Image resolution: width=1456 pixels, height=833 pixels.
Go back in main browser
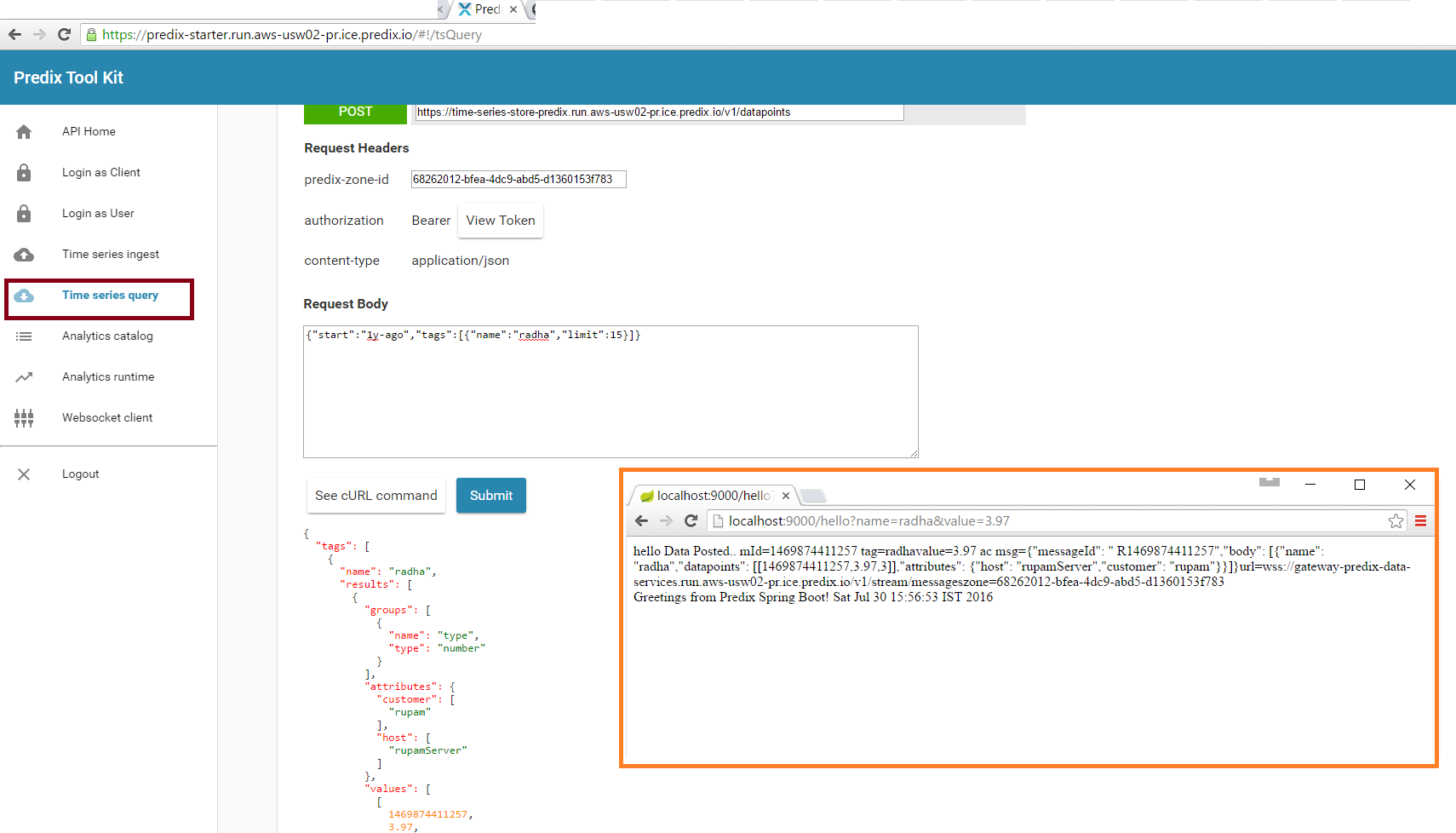[x=14, y=34]
